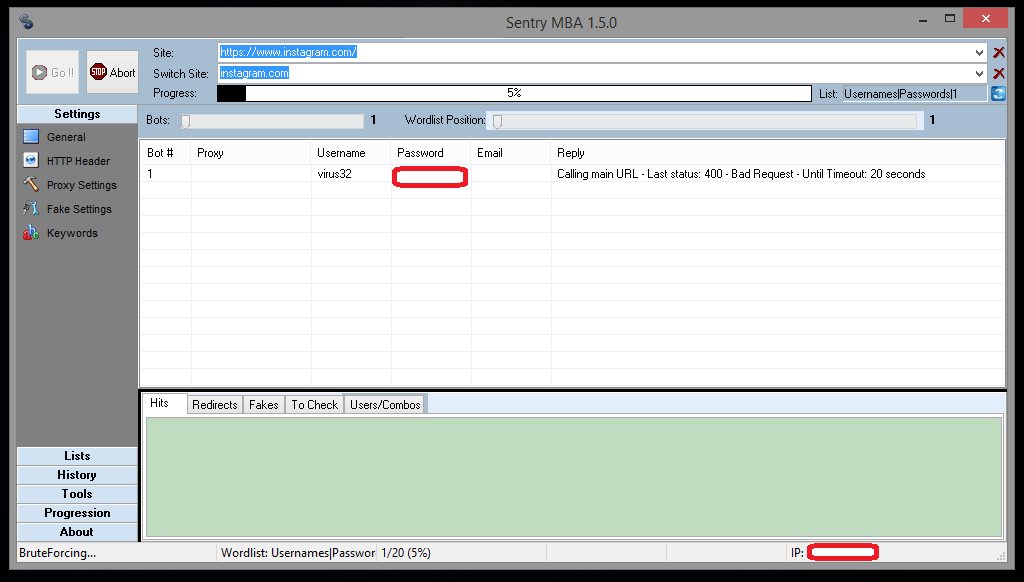The width and height of the screenshot is (1024, 582).
Task: Click the 5% progress bar
Action: (x=515, y=93)
